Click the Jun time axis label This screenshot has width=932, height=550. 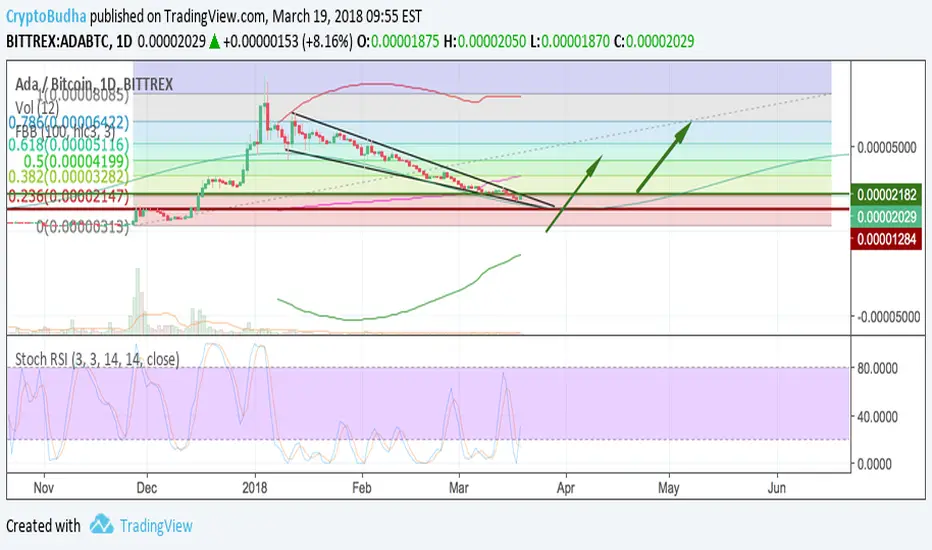pyautogui.click(x=777, y=488)
